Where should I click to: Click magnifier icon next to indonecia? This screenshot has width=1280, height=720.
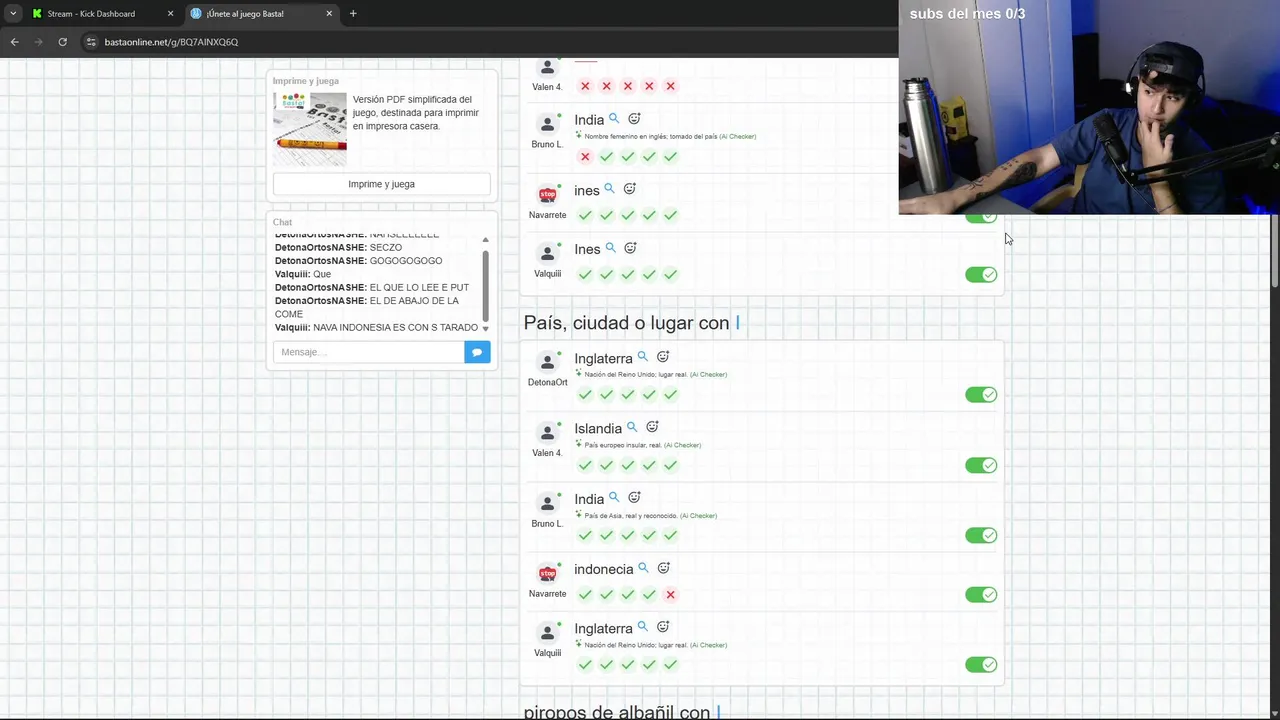tap(643, 568)
